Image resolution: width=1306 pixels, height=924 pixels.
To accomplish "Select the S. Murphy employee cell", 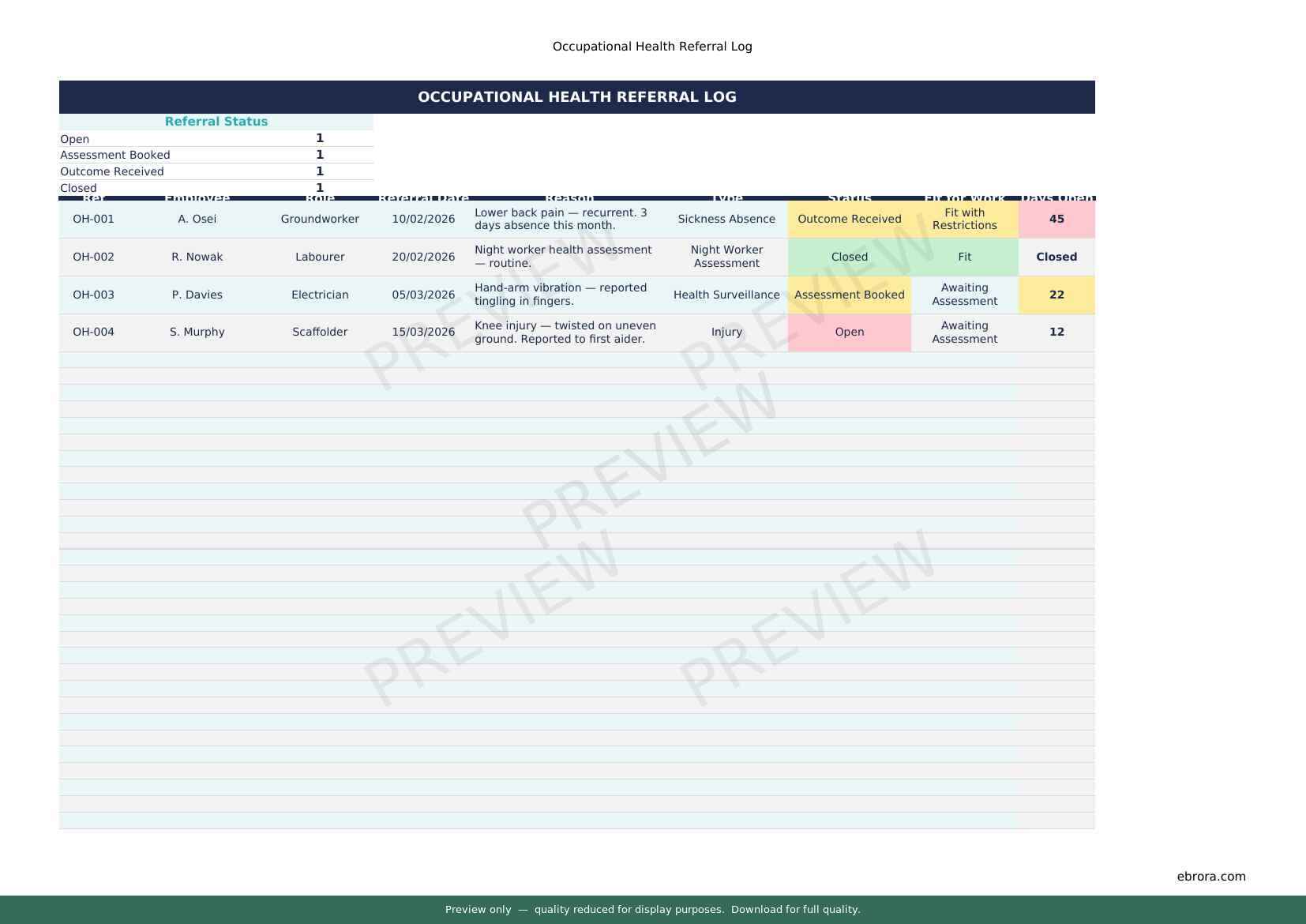I will pos(197,332).
